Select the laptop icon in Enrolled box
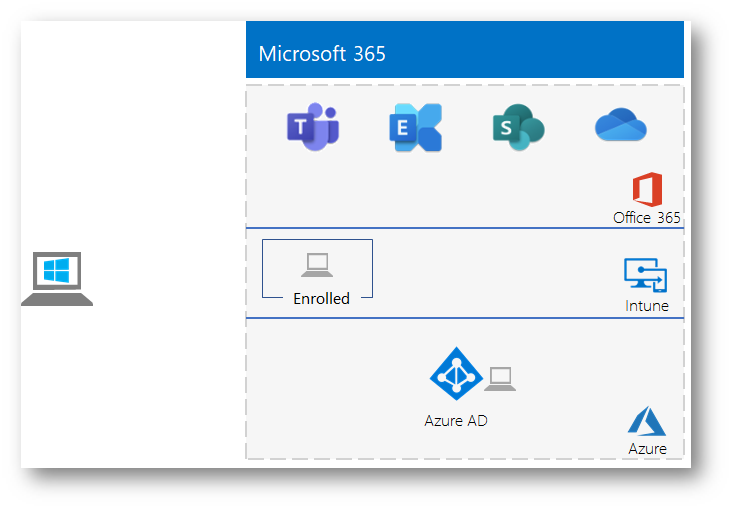This screenshot has width=733, height=510. (x=317, y=265)
